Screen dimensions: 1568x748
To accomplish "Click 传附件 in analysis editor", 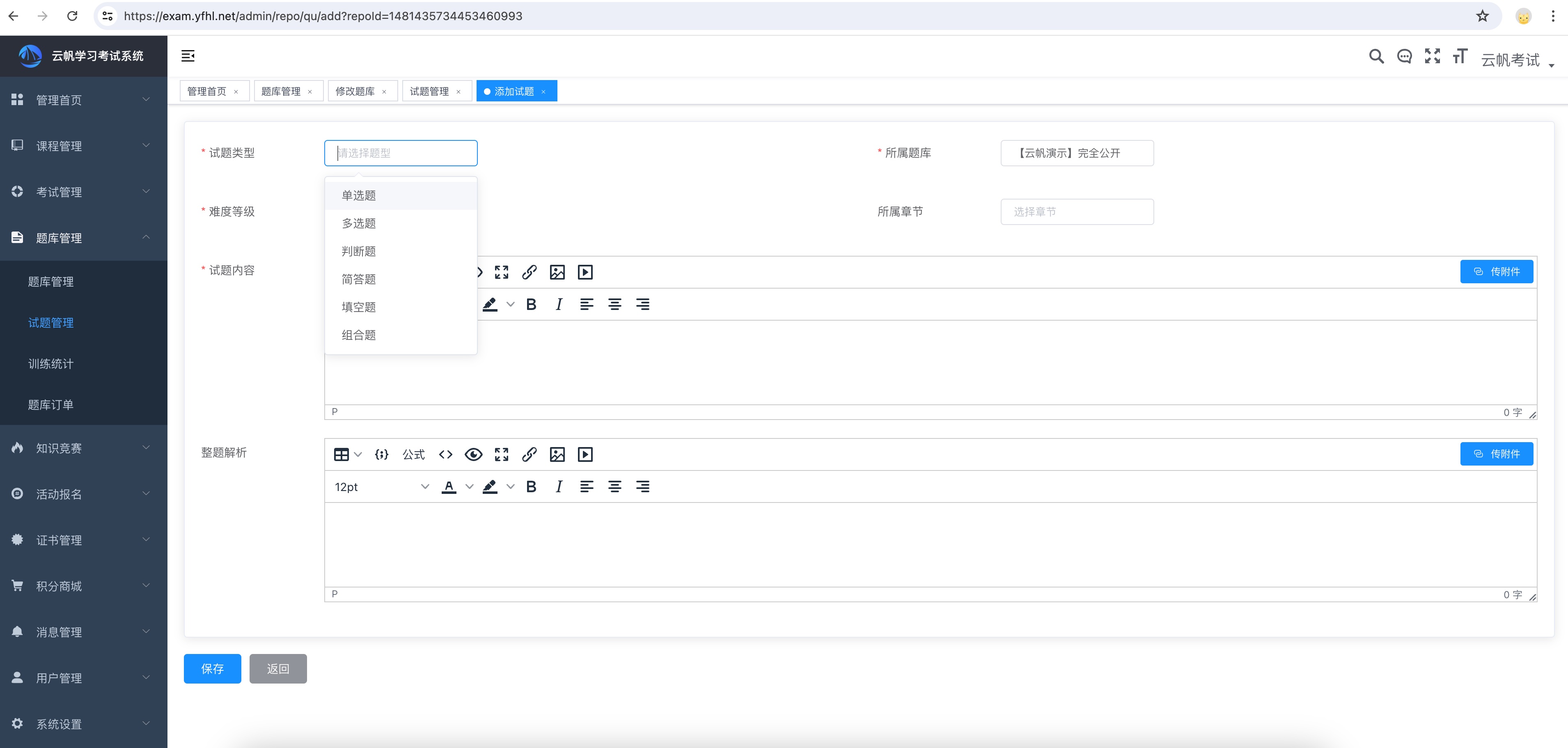I will (x=1496, y=454).
